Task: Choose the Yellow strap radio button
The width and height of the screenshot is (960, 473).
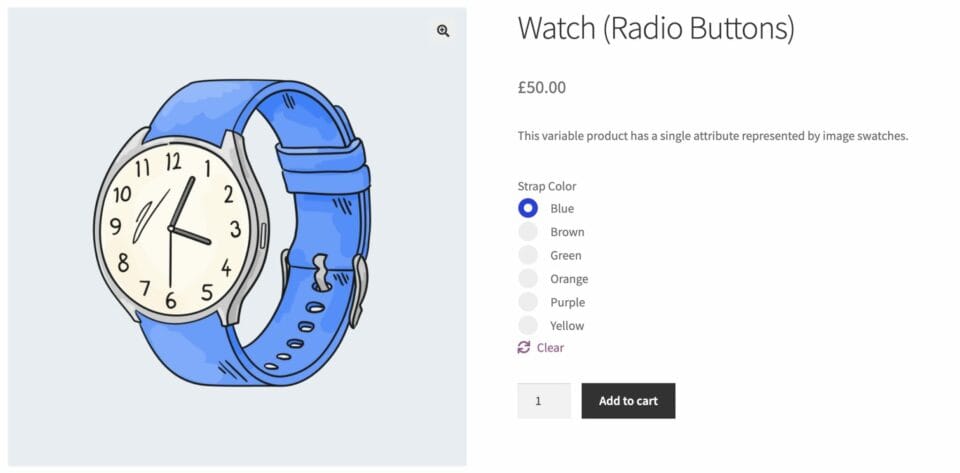Action: click(528, 326)
